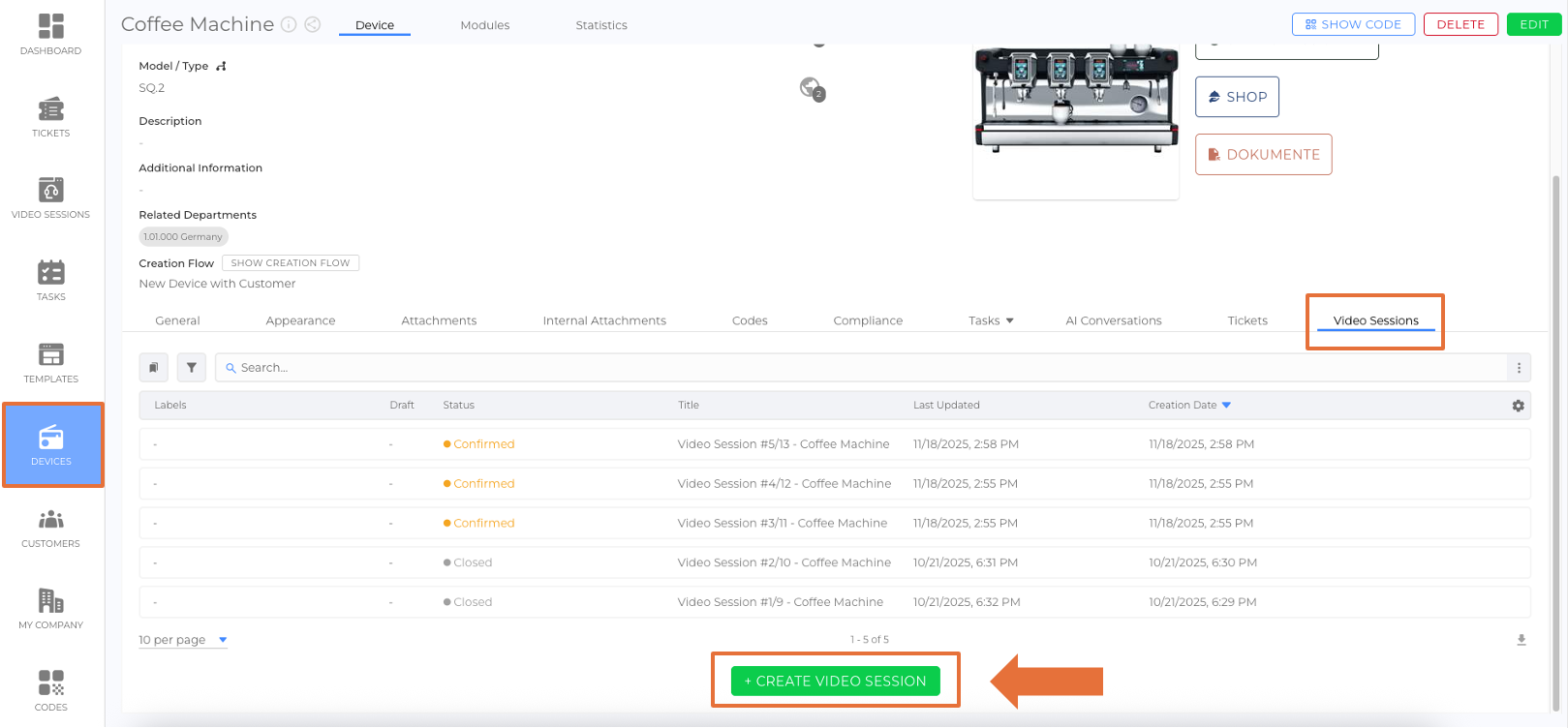
Task: Click the video sessions search field
Action: (x=862, y=368)
